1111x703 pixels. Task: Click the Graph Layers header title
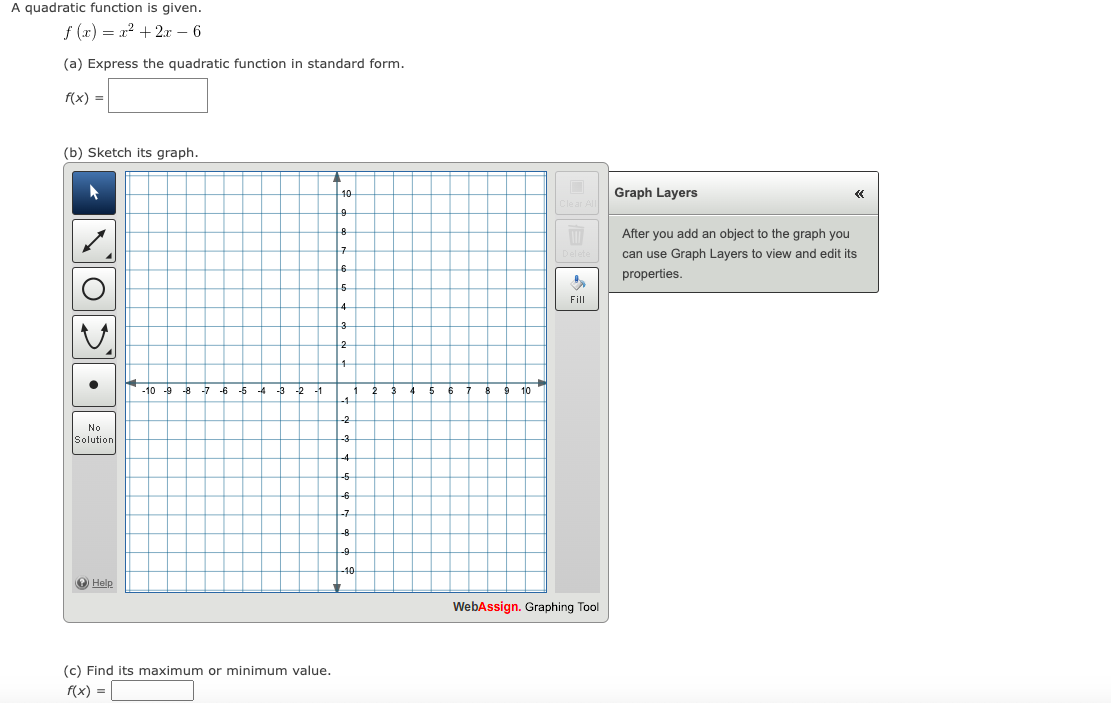(x=655, y=193)
